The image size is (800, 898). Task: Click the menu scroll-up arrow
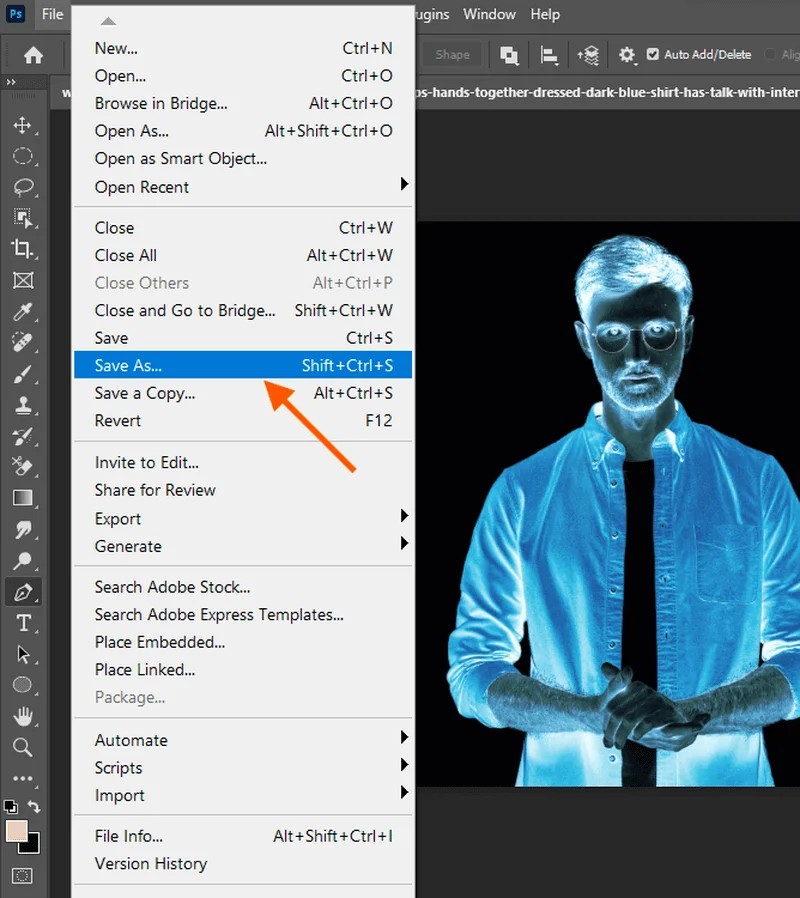pyautogui.click(x=108, y=22)
